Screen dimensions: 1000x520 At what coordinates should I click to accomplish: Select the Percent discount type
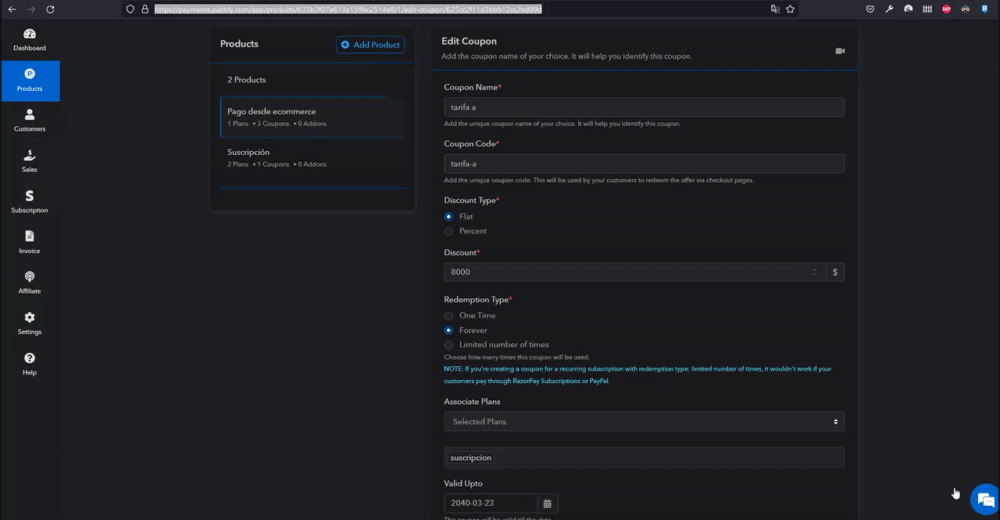449,231
